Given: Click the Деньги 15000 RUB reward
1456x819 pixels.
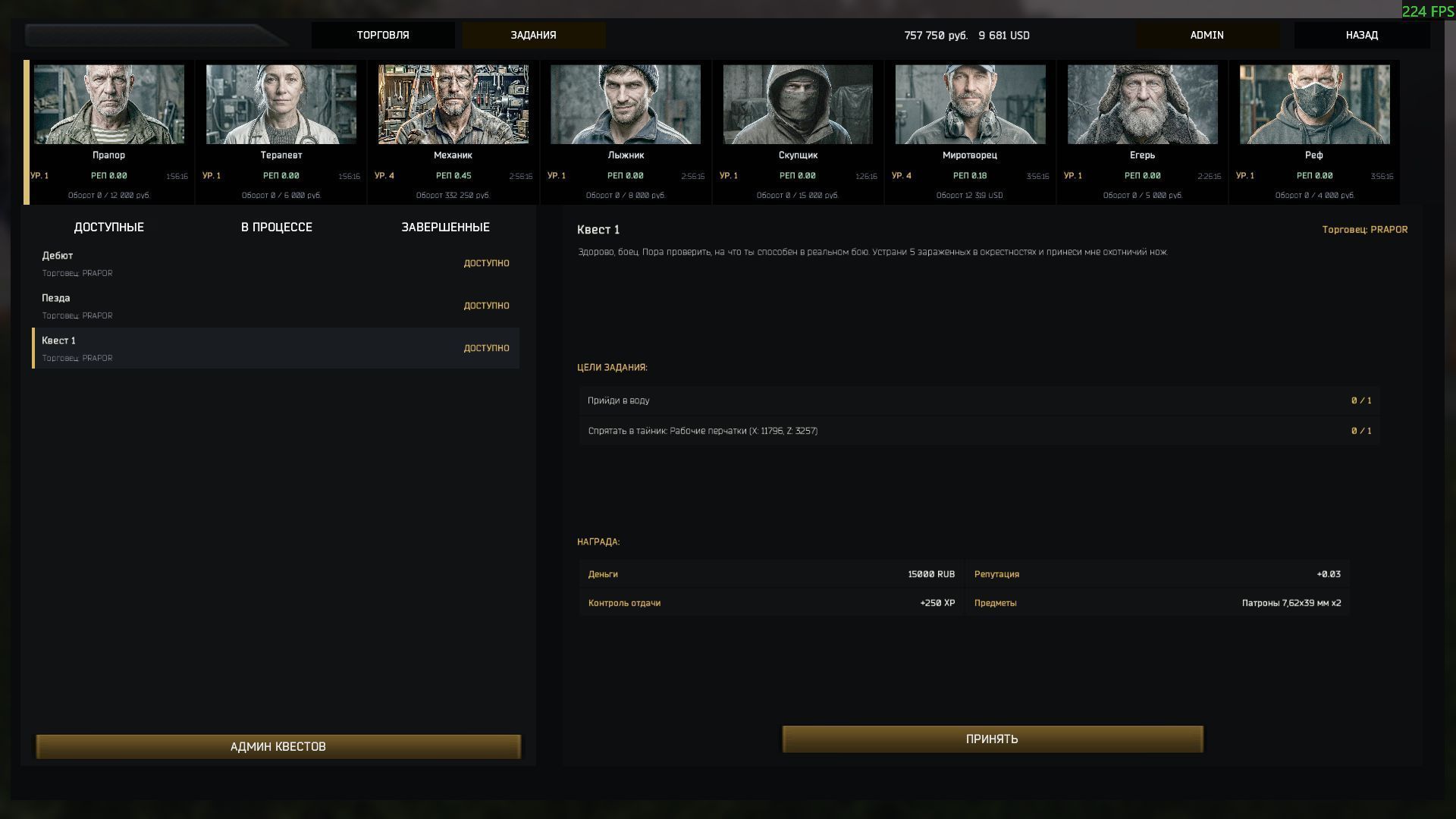Looking at the screenshot, I should coord(771,574).
